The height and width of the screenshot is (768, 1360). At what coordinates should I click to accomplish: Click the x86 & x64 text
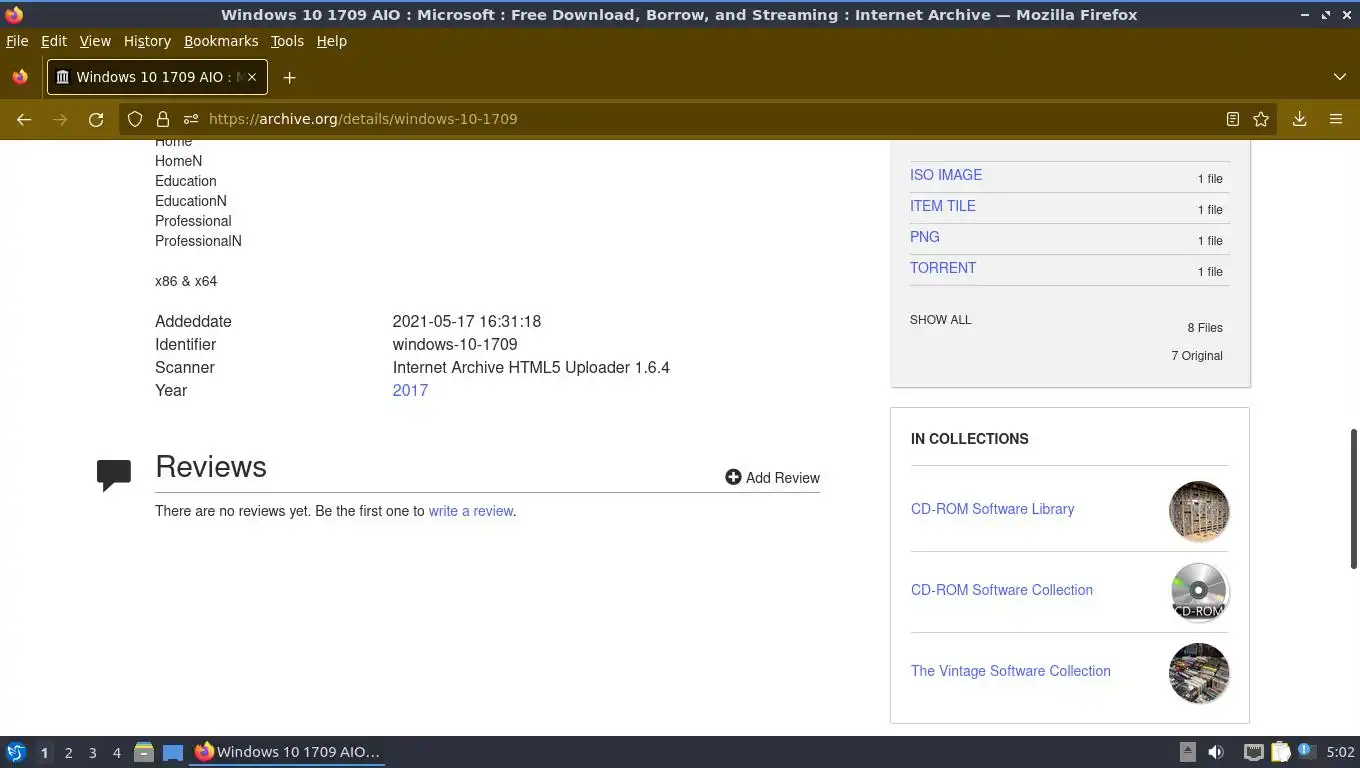coord(186,281)
